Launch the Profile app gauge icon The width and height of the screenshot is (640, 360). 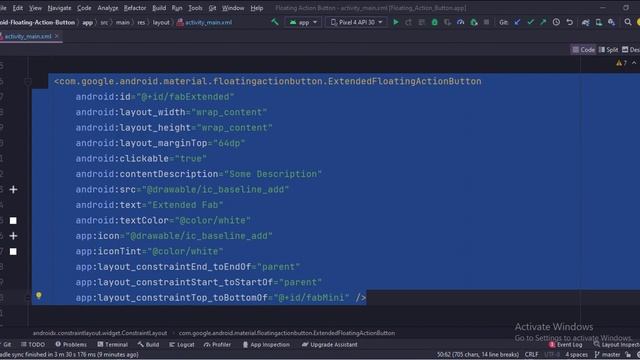click(x=461, y=22)
